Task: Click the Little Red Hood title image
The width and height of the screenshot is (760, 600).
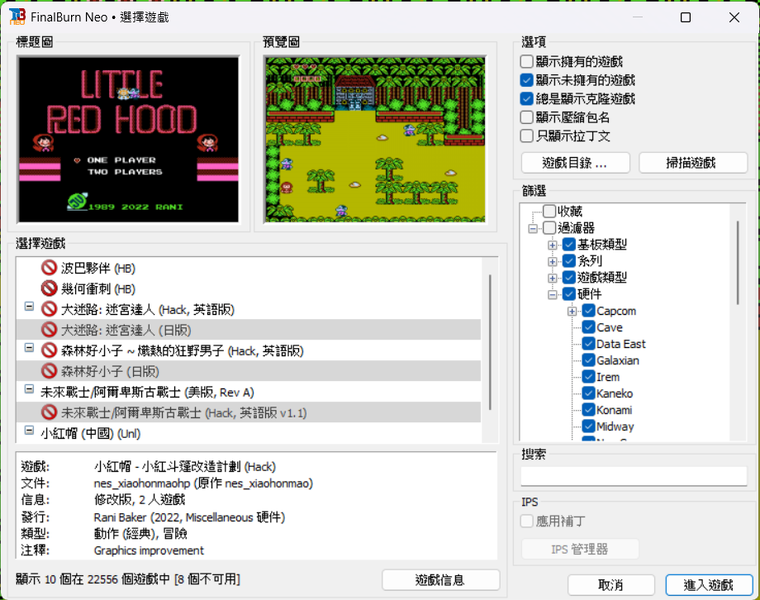Action: (128, 139)
